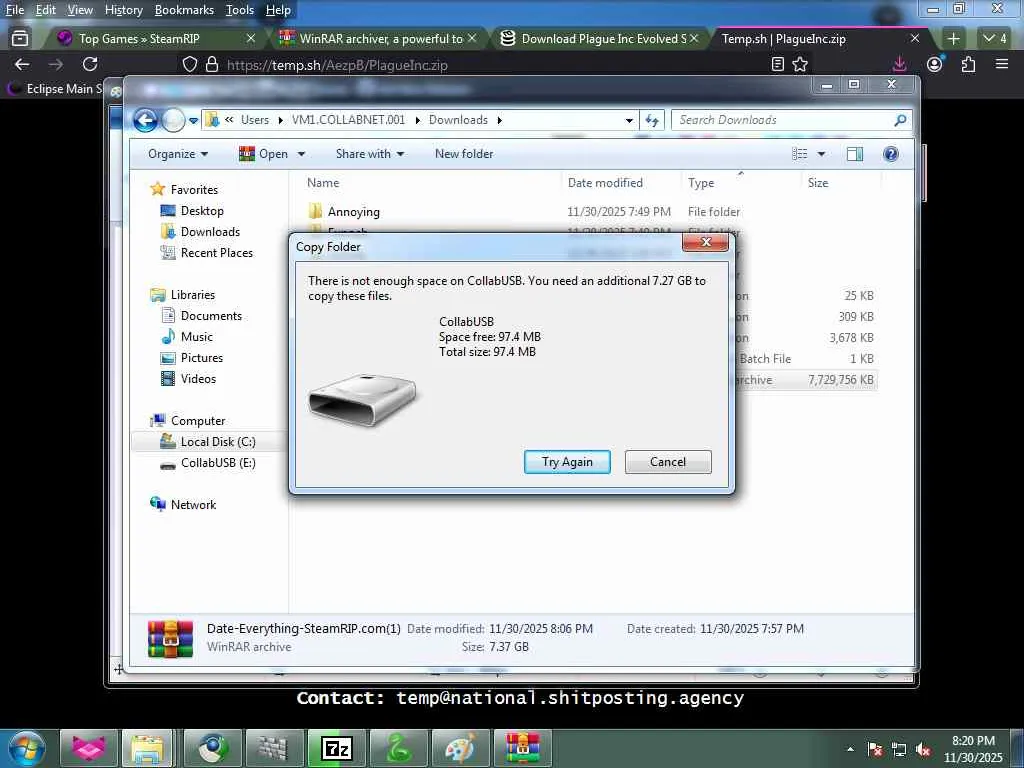Select Desktop in navigation pane
Screen dimensions: 1024x768
(202, 211)
